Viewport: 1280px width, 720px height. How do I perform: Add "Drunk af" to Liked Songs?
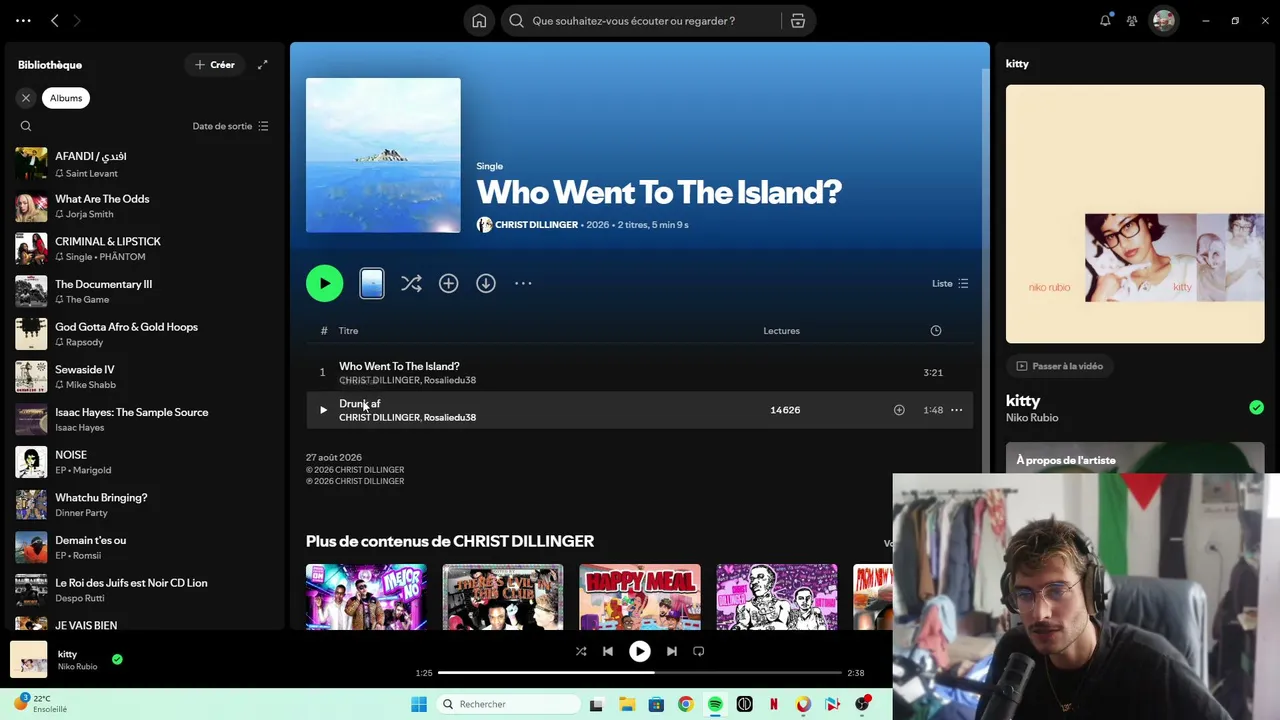pyautogui.click(x=899, y=410)
